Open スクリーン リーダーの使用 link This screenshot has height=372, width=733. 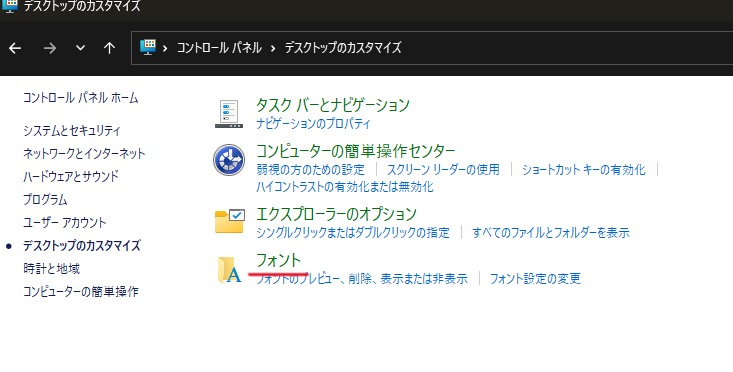[443, 169]
